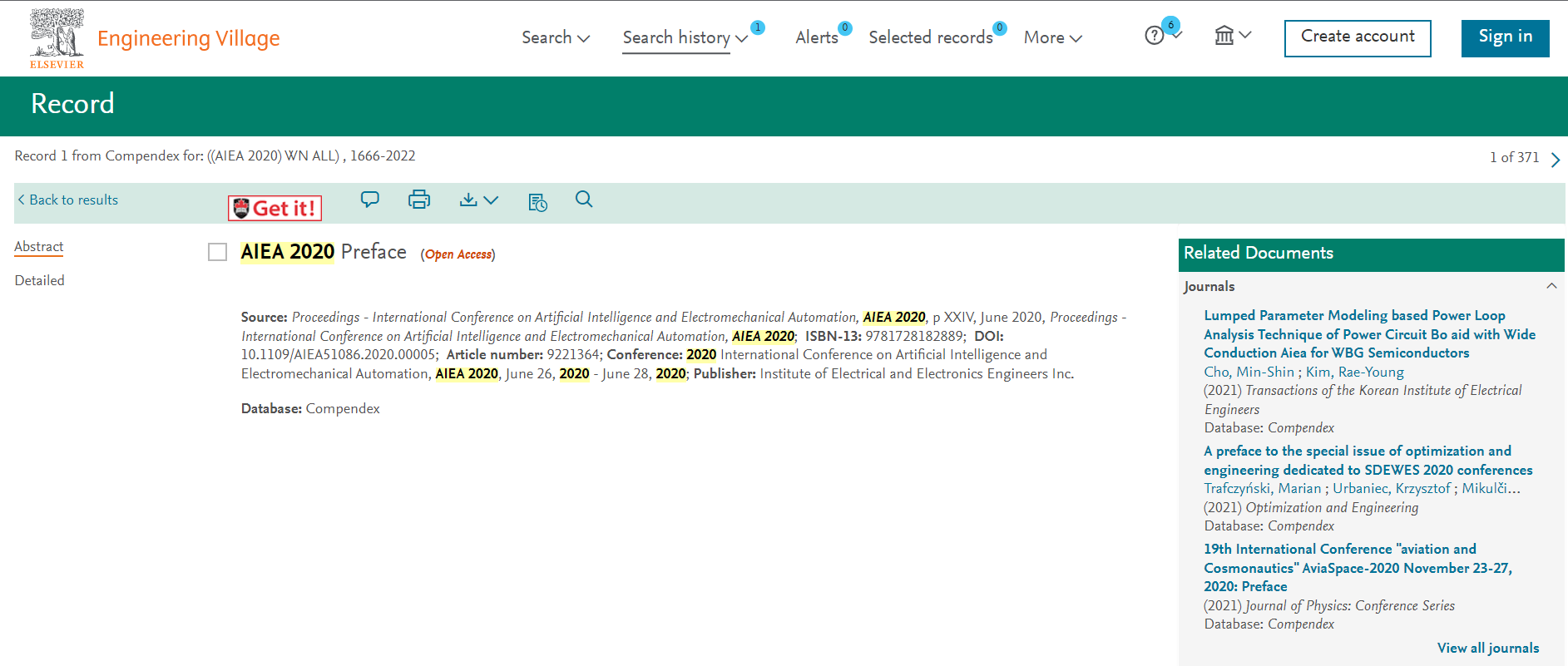Switch to the Detailed view tab
Image resolution: width=1568 pixels, height=666 pixels.
(39, 280)
